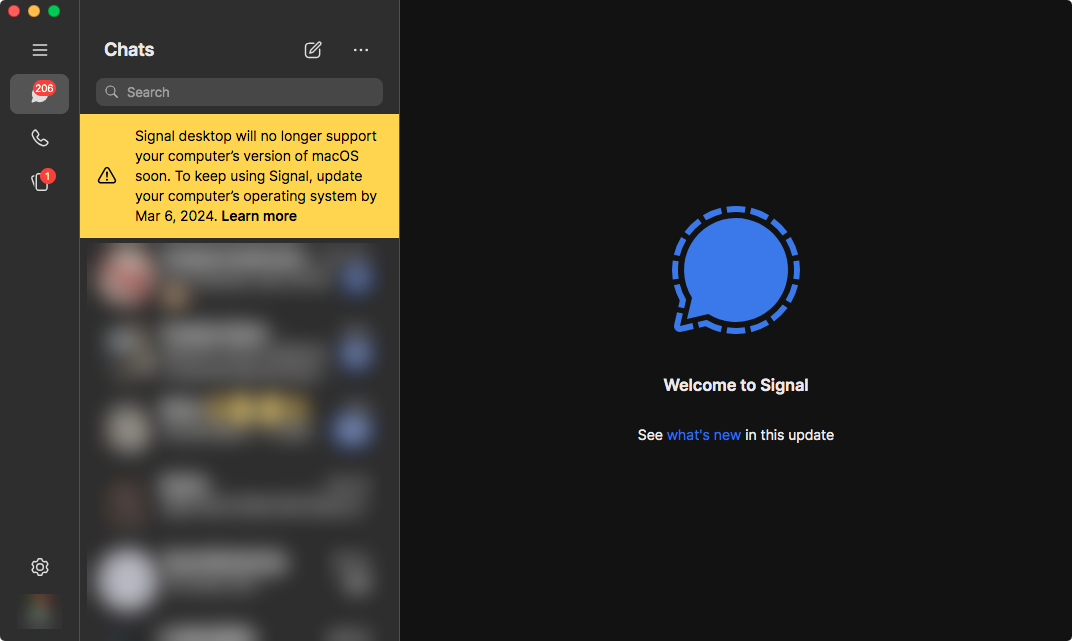The width and height of the screenshot is (1072, 641).
Task: Click the warning triangle icon
Action: point(107,176)
